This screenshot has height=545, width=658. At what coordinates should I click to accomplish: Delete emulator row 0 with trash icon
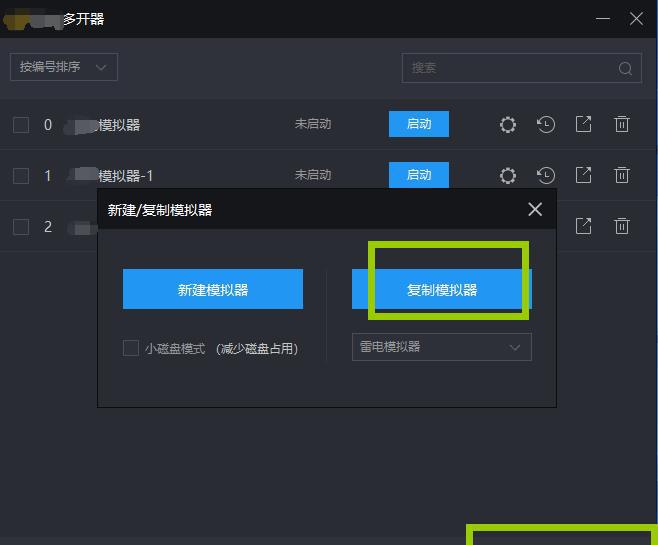[621, 124]
